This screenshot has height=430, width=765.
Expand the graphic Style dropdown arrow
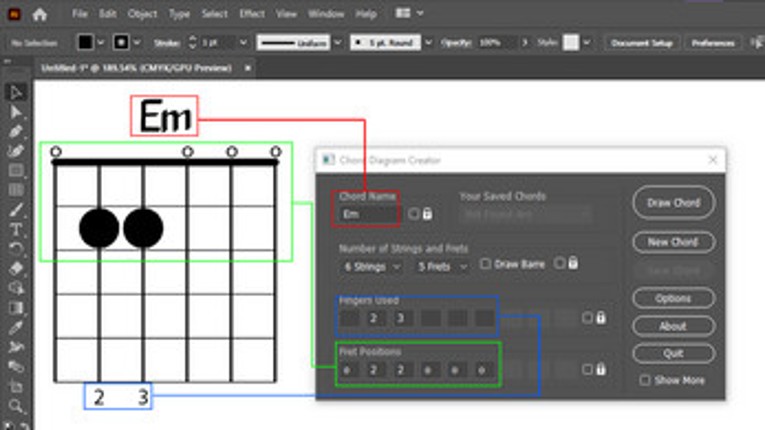pos(587,43)
